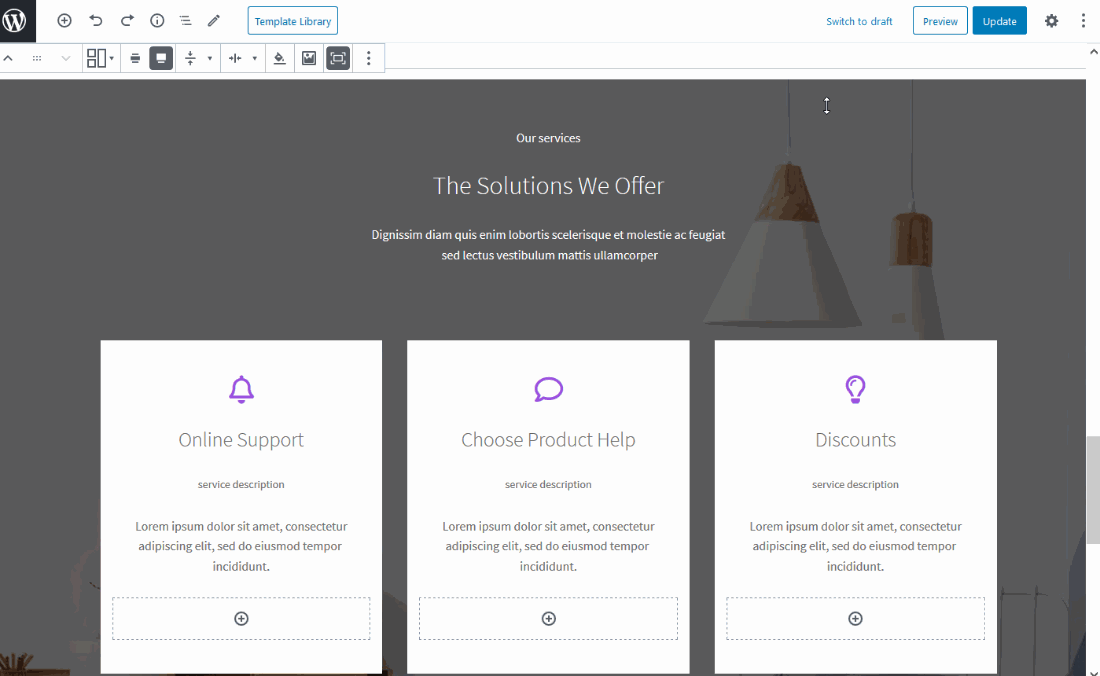Select Lorem ipsum text in Choose Product Help card
The height and width of the screenshot is (676, 1100).
coord(548,546)
